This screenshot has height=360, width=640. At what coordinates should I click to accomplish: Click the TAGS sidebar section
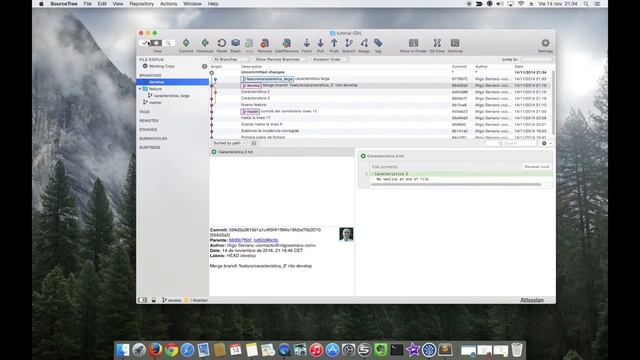144,112
